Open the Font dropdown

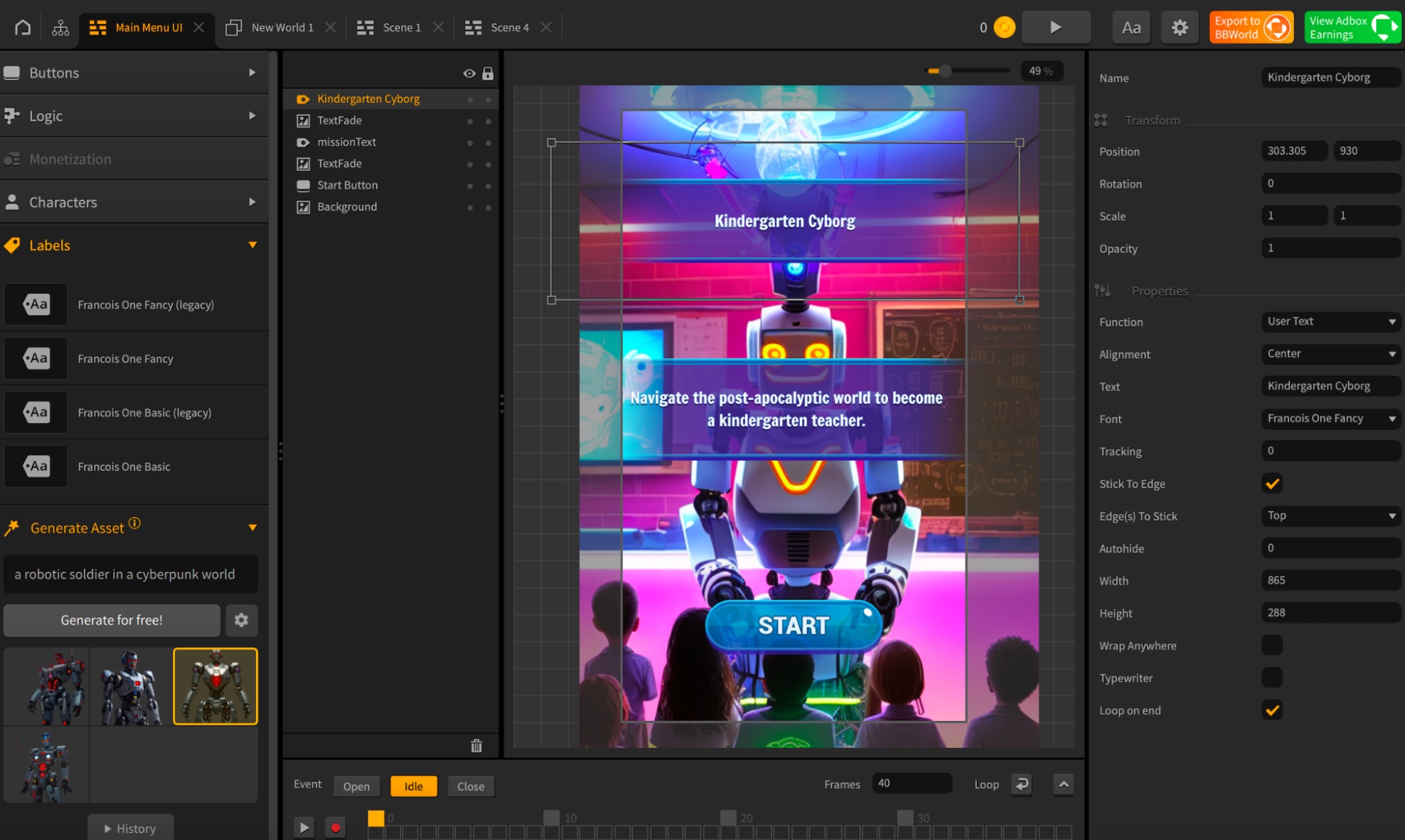[x=1330, y=419]
